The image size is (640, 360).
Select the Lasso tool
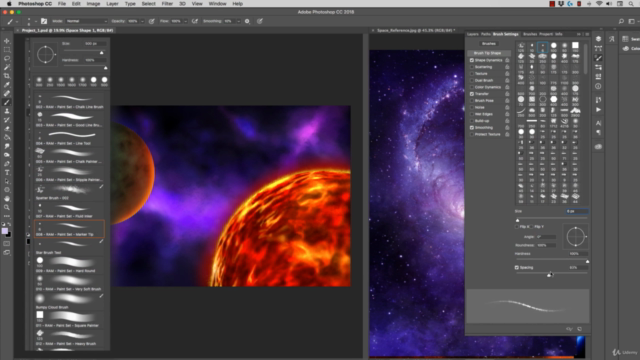7,58
